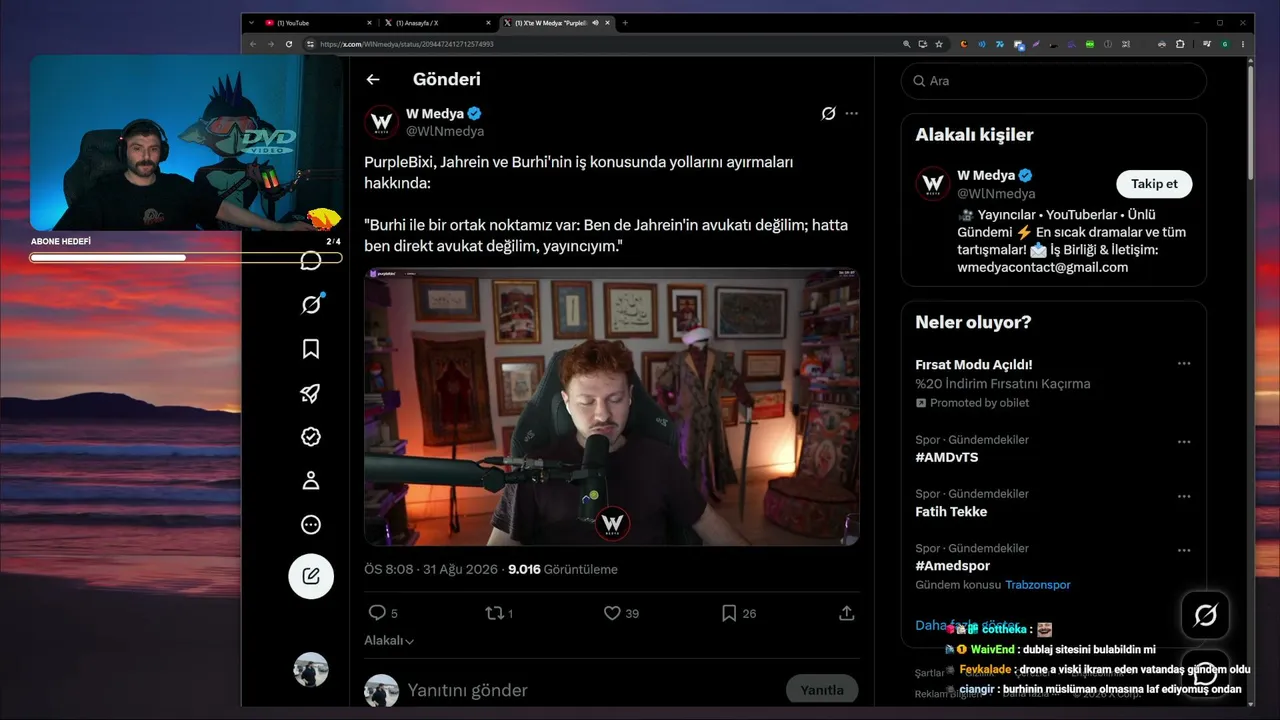Screen dimensions: 1280x720
Task: Open Grok from the left sidebar
Action: tap(311, 304)
